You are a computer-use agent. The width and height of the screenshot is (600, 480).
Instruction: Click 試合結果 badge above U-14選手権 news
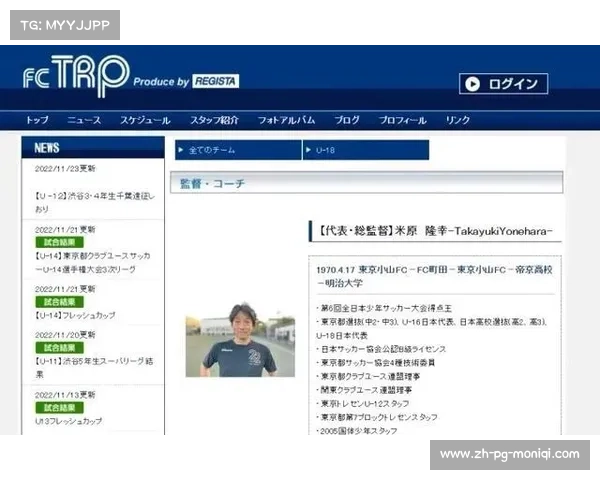(59, 242)
